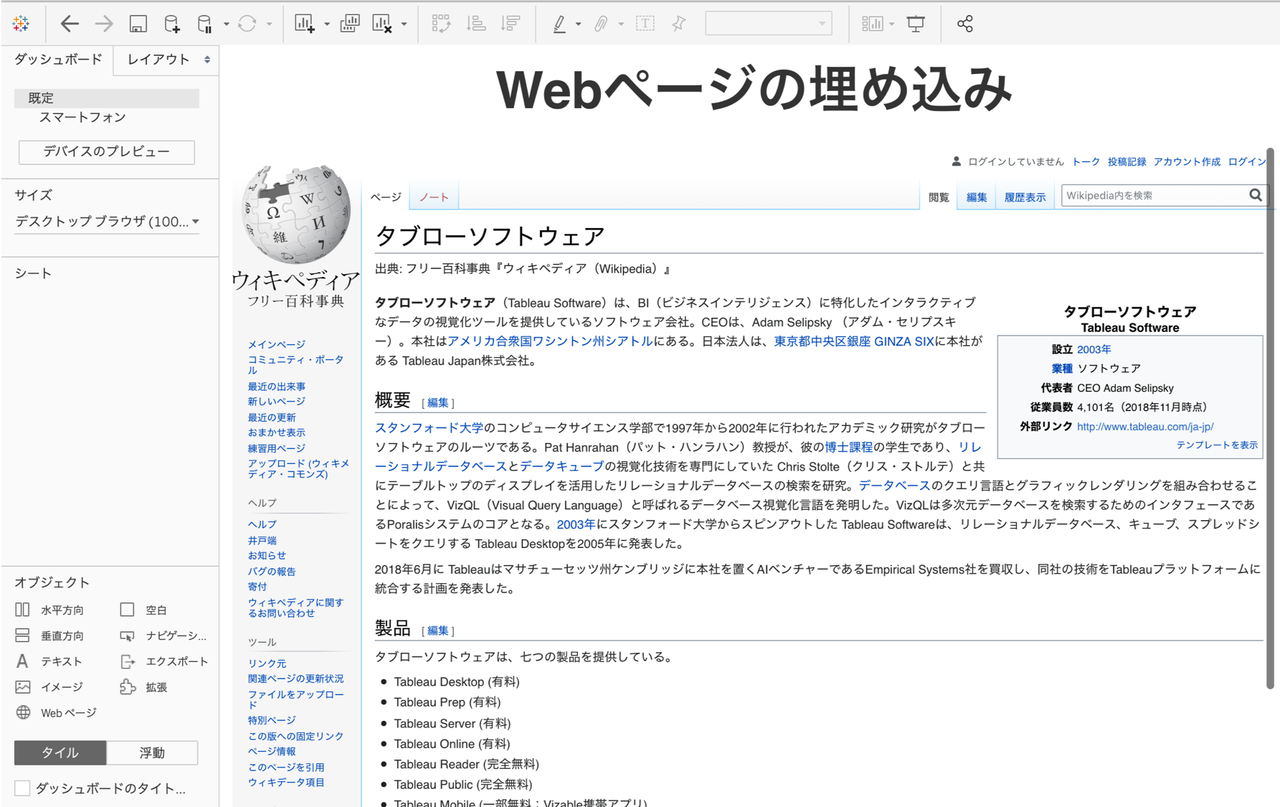The image size is (1280, 807).
Task: Select the export object エクスポート
Action: click(163, 661)
